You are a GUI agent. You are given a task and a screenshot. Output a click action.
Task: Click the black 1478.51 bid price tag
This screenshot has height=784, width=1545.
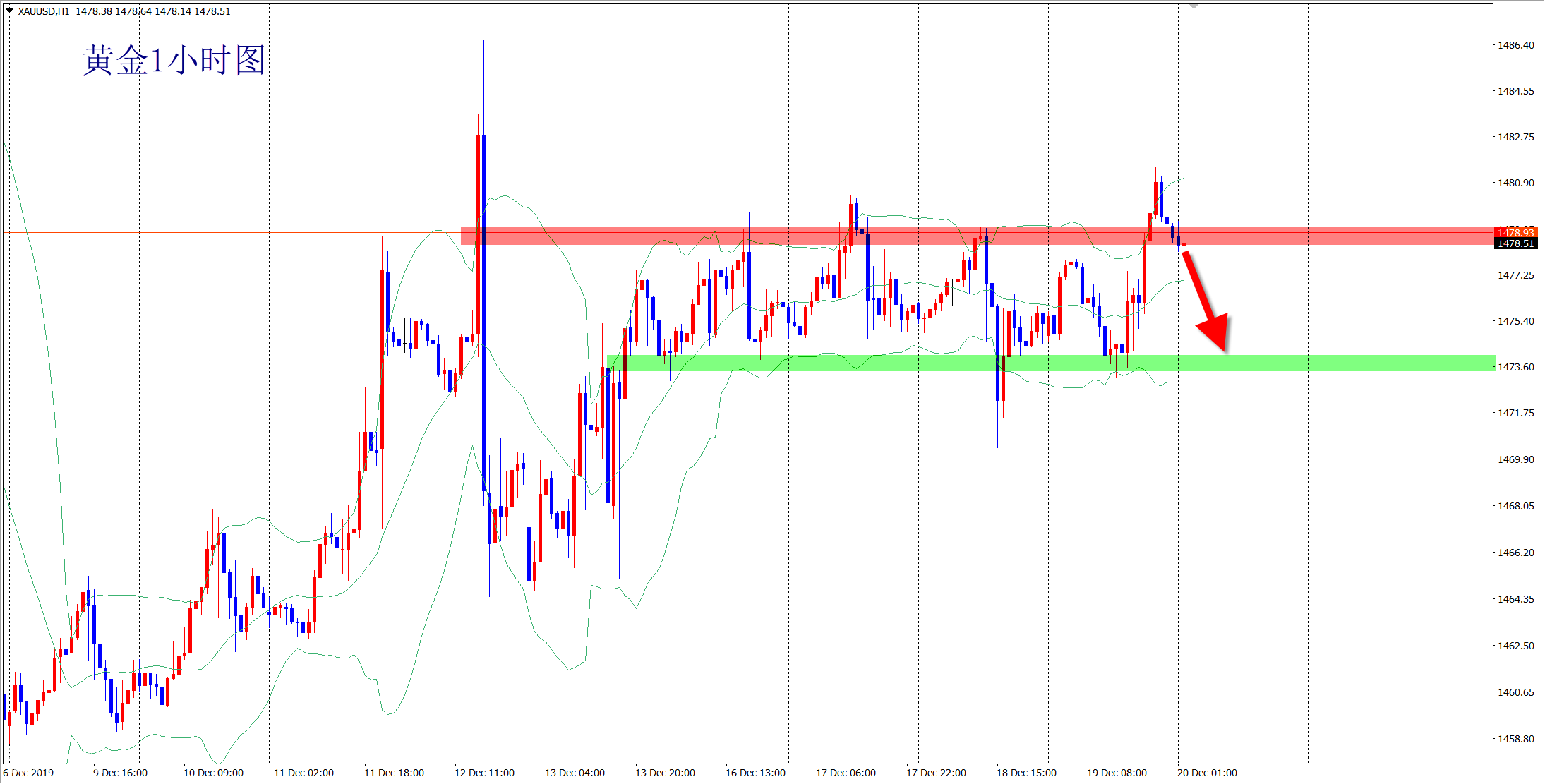pos(1515,243)
